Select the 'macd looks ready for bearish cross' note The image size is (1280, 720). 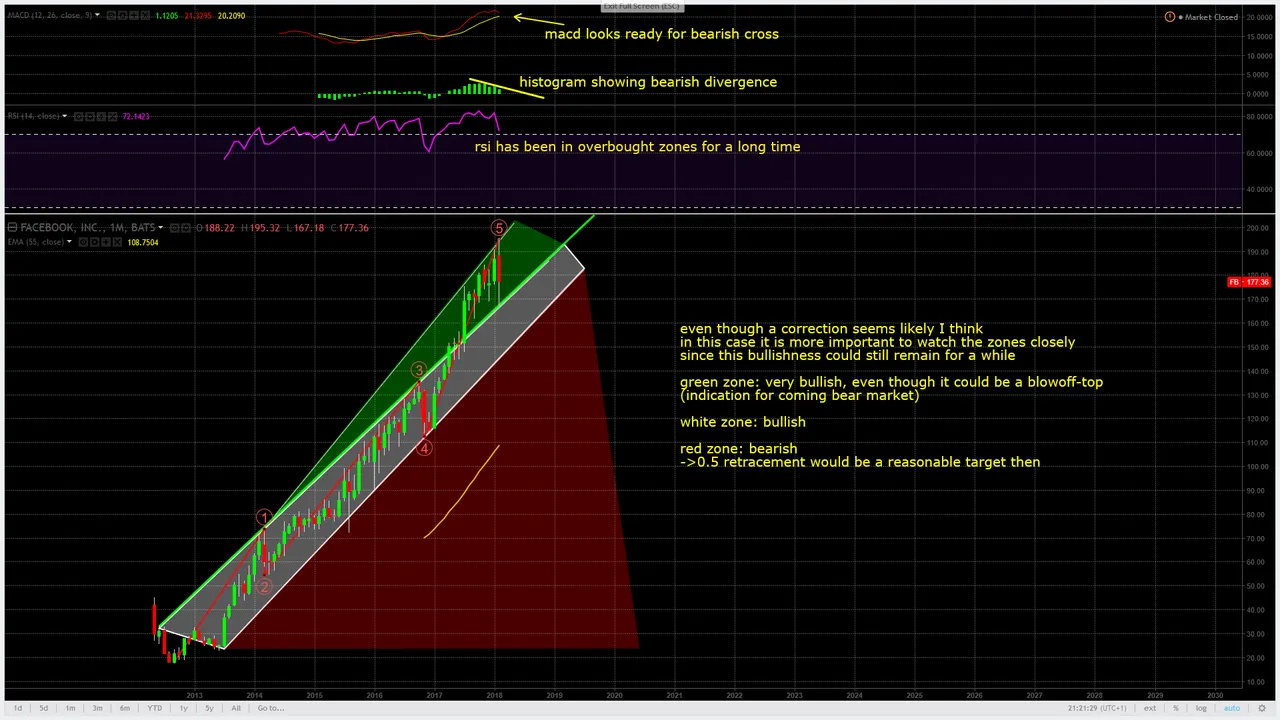(662, 34)
